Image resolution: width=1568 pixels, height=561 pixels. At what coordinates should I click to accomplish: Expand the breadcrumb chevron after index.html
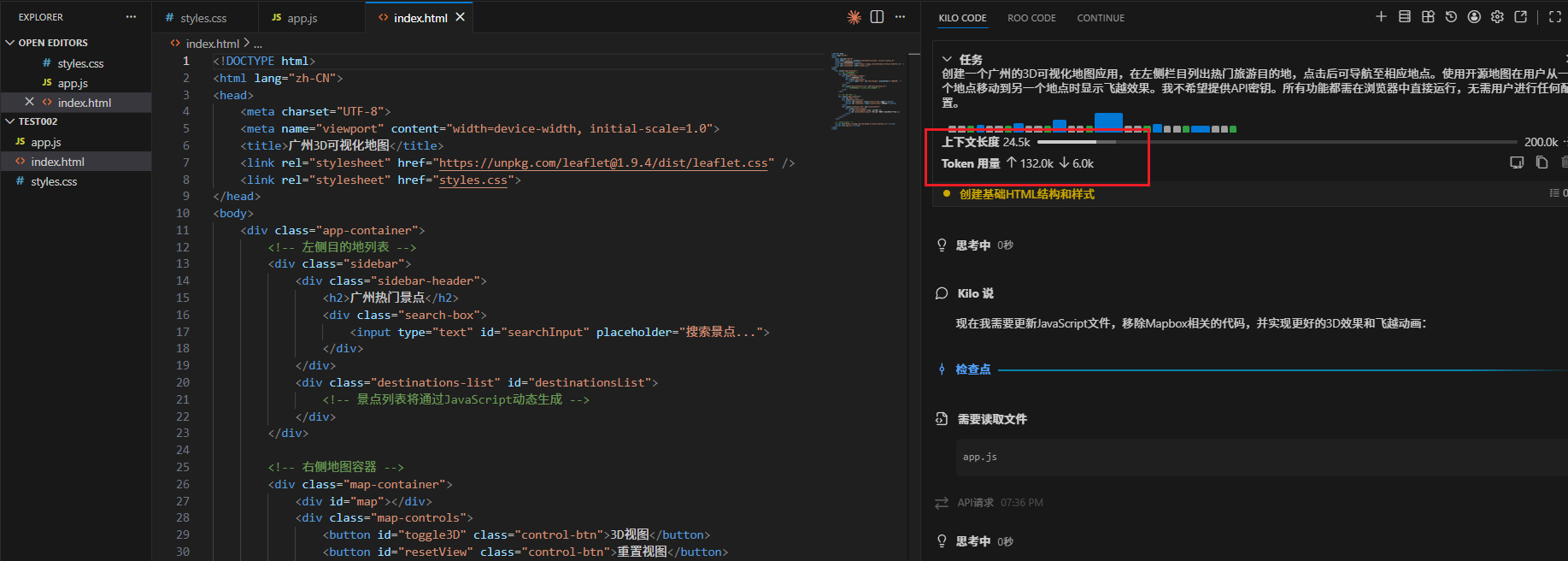point(246,43)
